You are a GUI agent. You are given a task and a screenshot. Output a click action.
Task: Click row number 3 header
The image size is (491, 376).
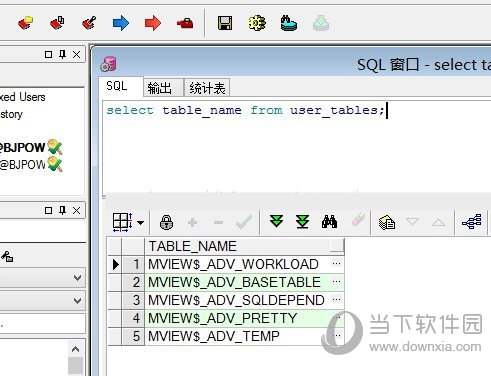pos(133,300)
